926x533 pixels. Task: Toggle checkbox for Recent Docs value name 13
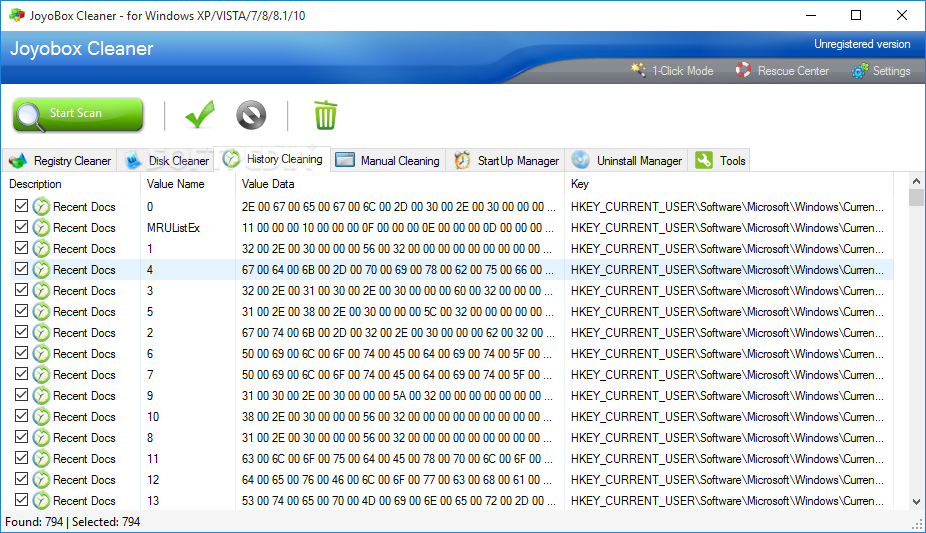(x=22, y=500)
